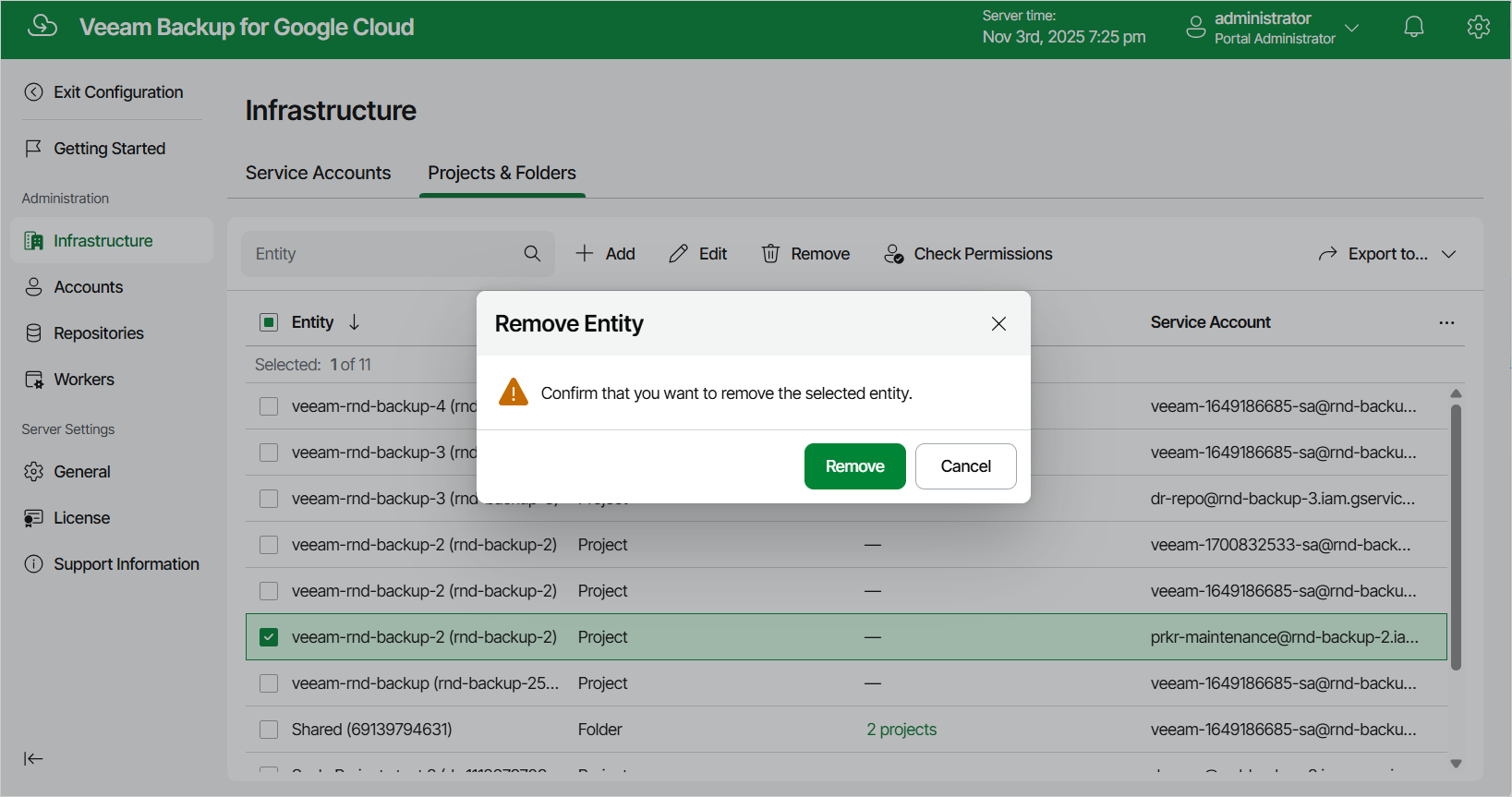Close the Remove Entity dialog with X
The height and width of the screenshot is (797, 1512).
[x=998, y=323]
